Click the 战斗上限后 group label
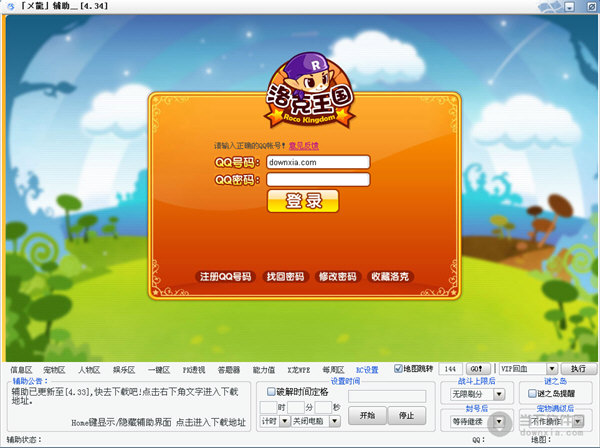 coord(476,381)
